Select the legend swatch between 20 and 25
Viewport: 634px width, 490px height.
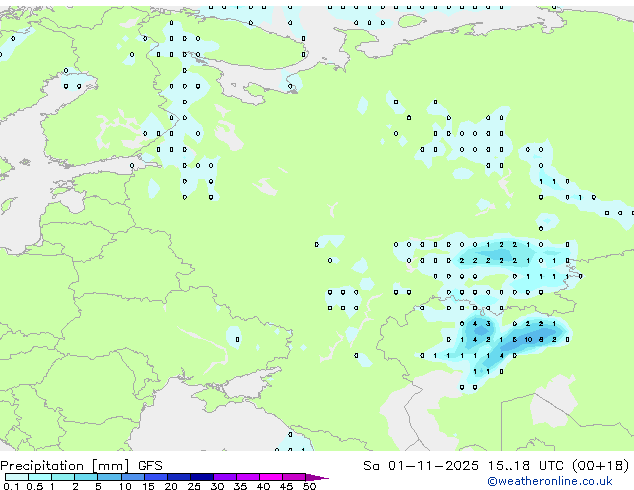click(178, 477)
